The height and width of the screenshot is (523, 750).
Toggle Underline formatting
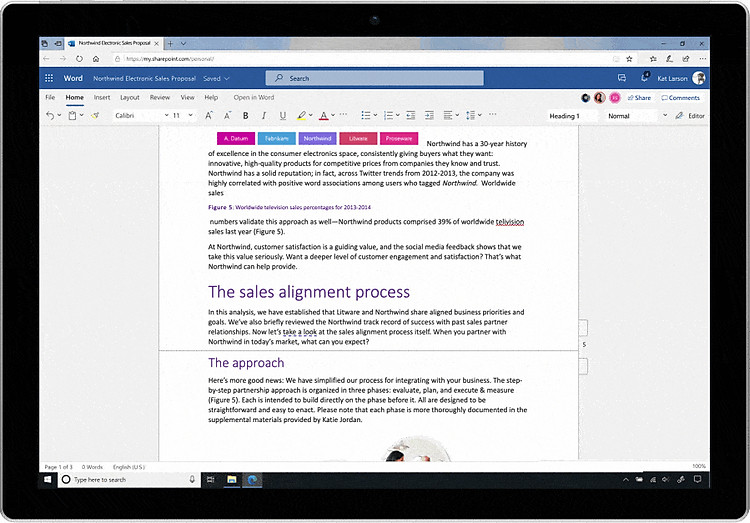[283, 115]
